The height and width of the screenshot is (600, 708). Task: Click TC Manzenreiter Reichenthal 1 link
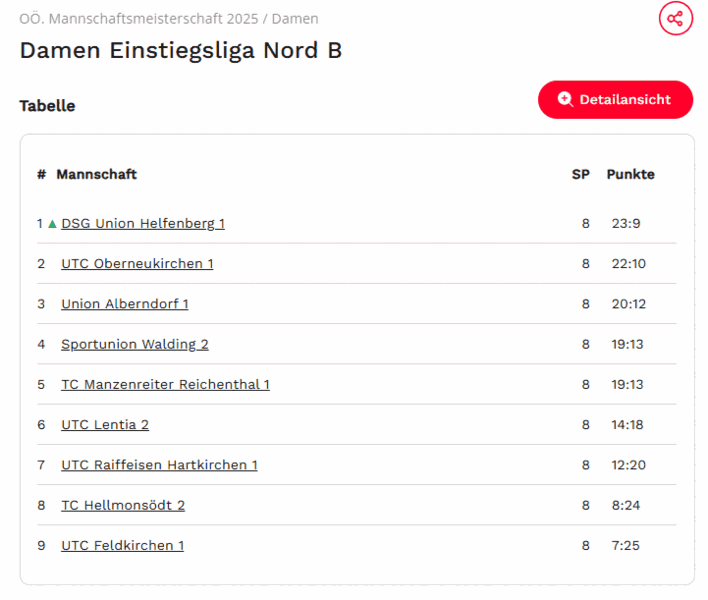coord(165,384)
